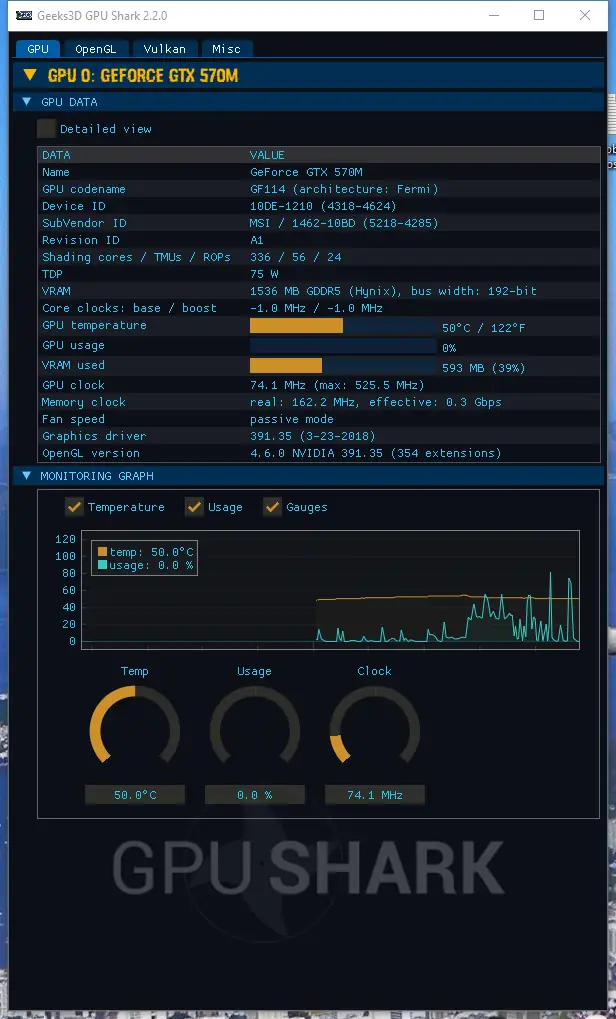This screenshot has height=1019, width=616.
Task: Maximize the GPU Shark window
Action: [x=539, y=16]
